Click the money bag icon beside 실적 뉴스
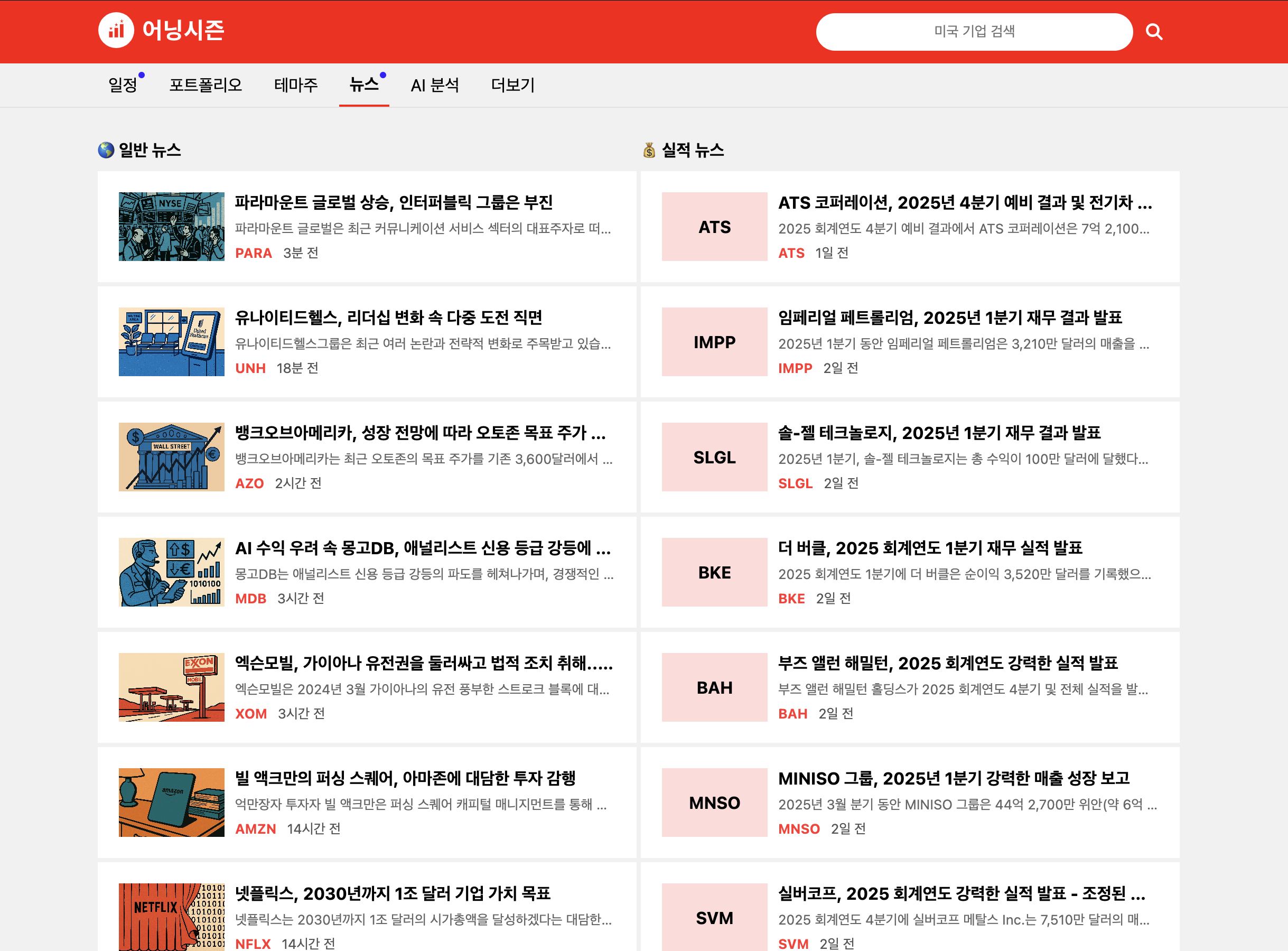The width and height of the screenshot is (1288, 951). tap(649, 150)
